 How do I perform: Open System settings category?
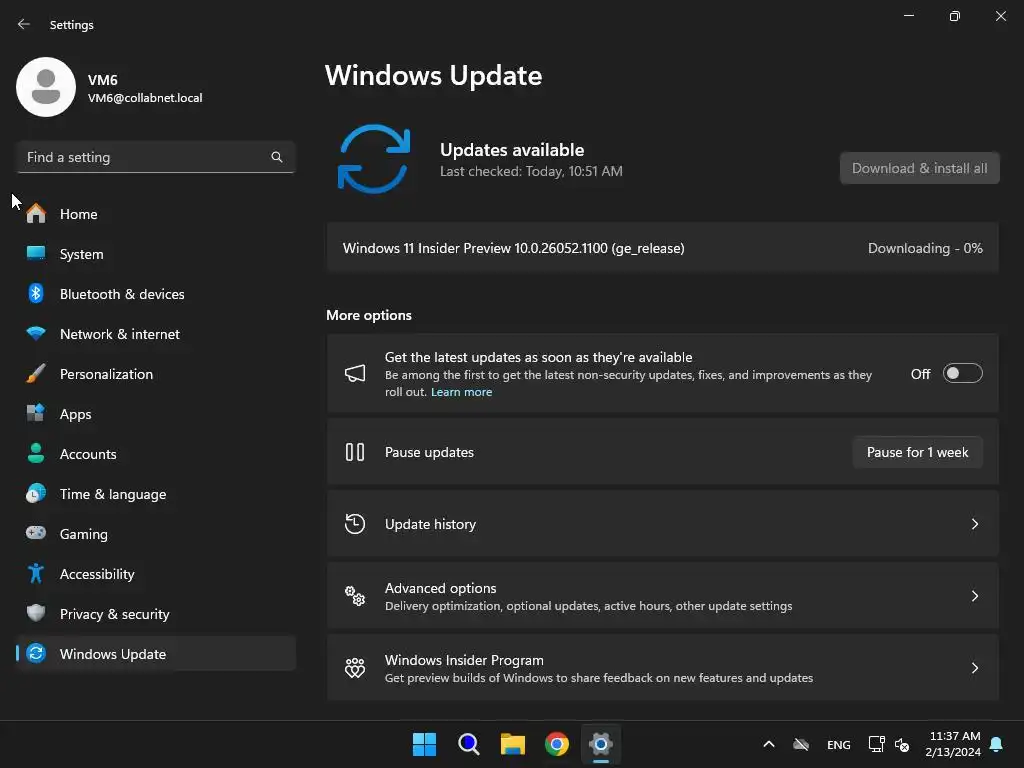point(156,253)
